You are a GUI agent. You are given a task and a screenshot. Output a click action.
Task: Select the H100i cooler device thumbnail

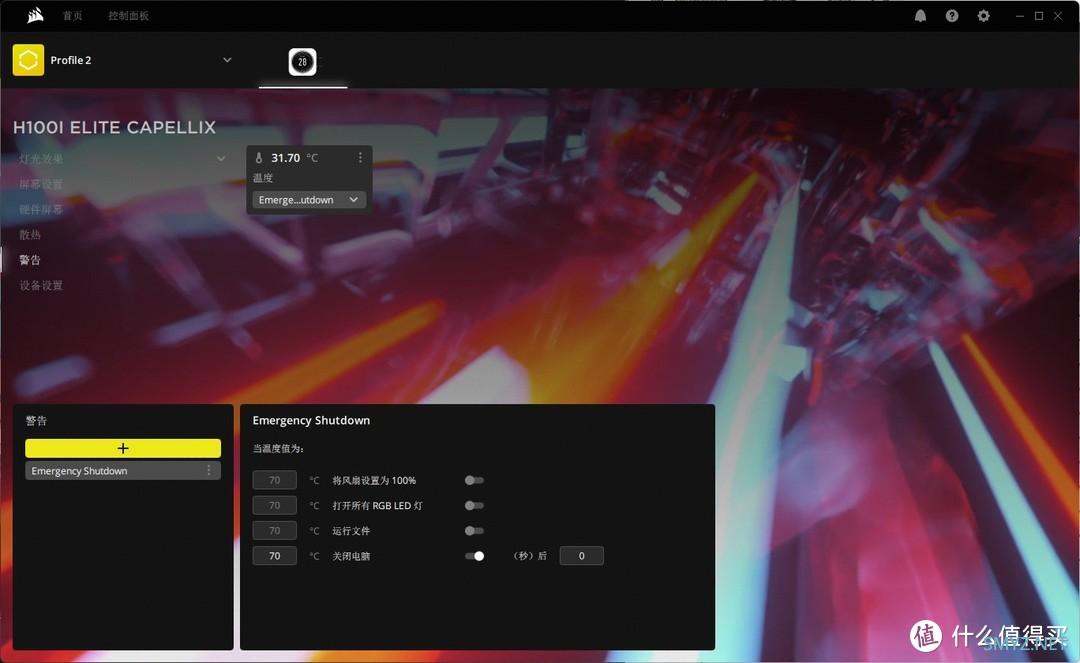(x=302, y=62)
